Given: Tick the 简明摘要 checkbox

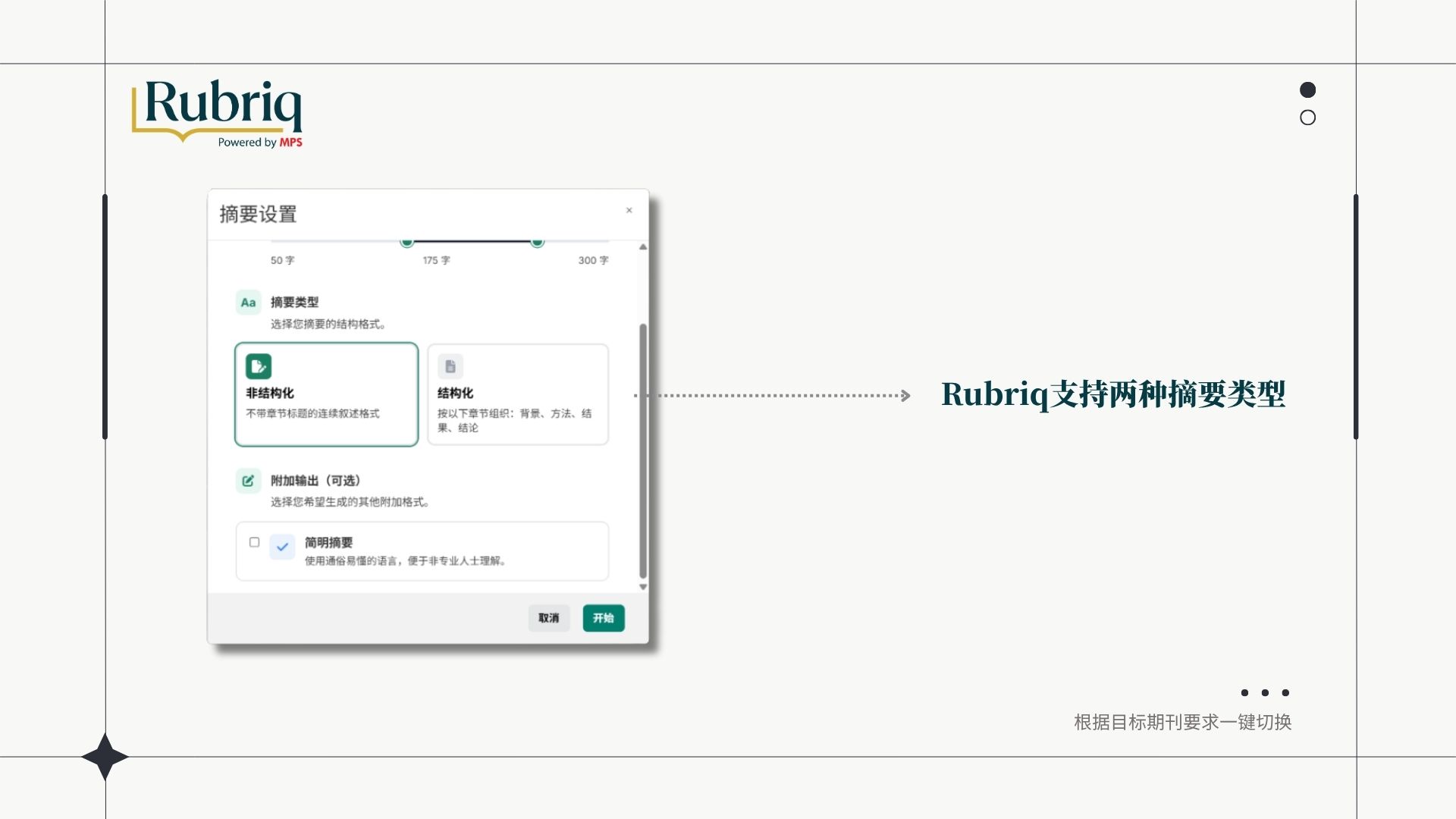Looking at the screenshot, I should point(254,542).
